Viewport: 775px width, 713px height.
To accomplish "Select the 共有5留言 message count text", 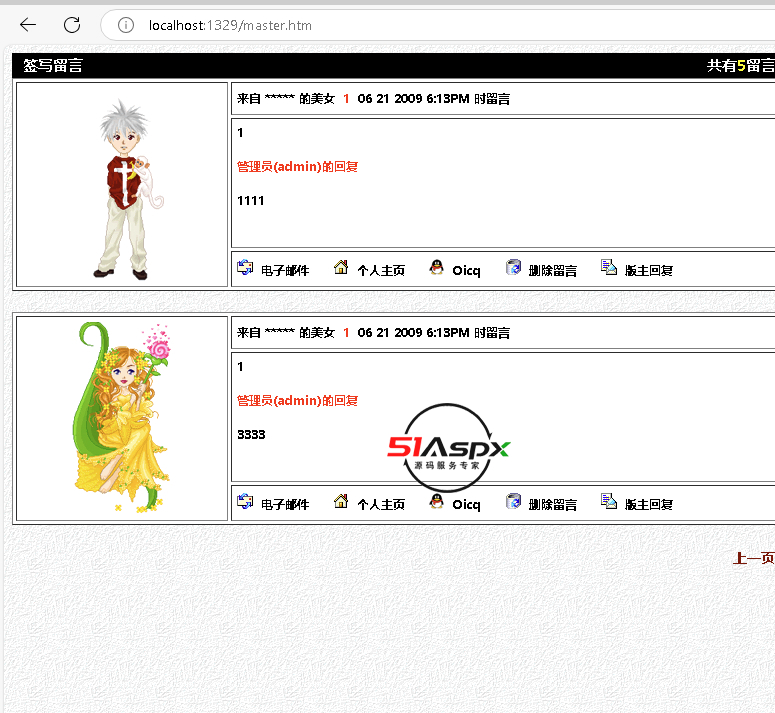I will 740,65.
